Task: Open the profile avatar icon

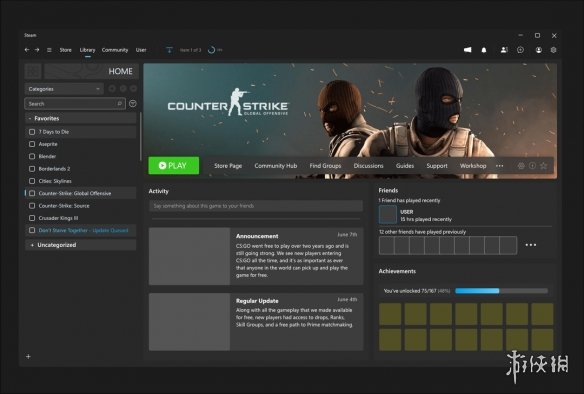Action: pos(539,50)
